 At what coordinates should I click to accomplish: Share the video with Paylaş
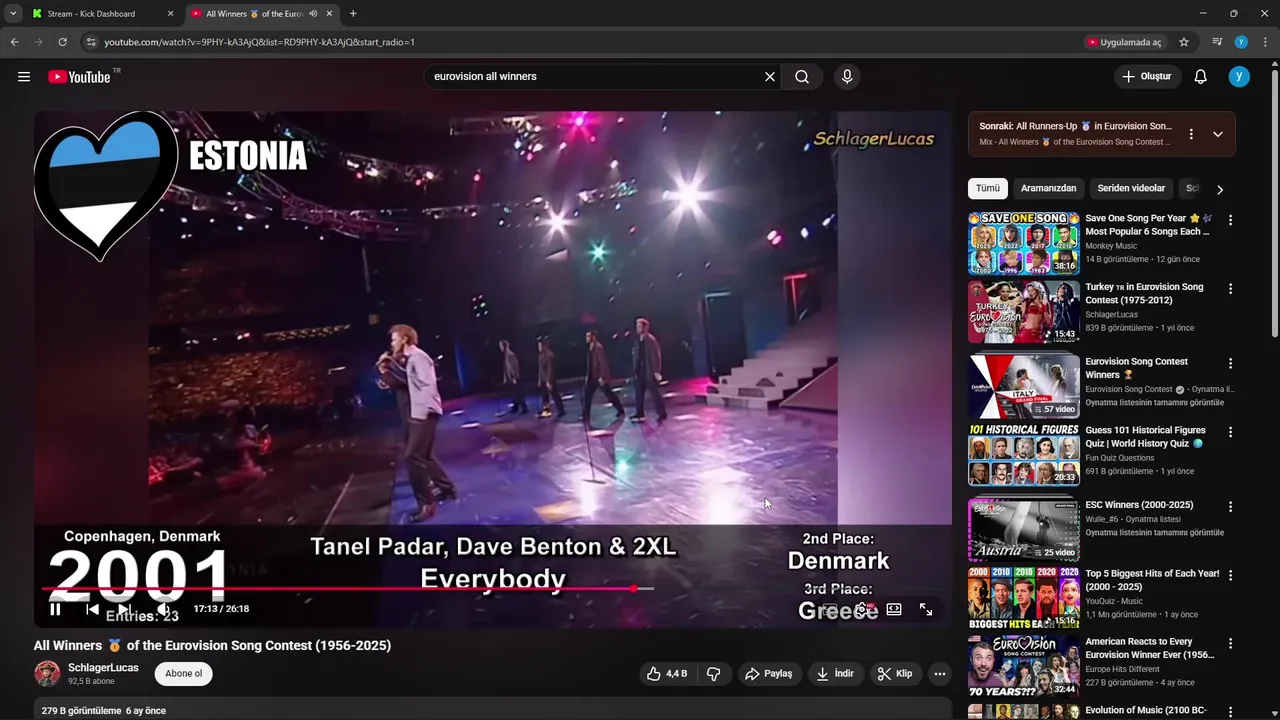click(x=769, y=674)
